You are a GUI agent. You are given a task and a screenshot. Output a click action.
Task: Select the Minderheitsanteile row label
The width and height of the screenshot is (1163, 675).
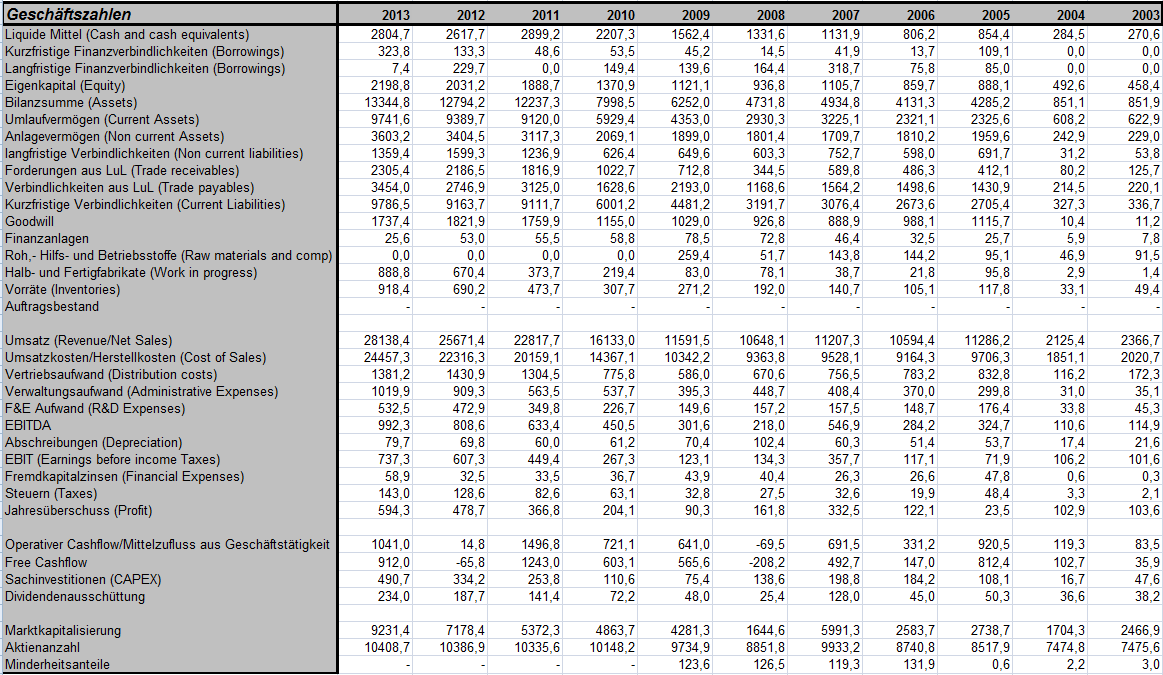tap(57, 665)
